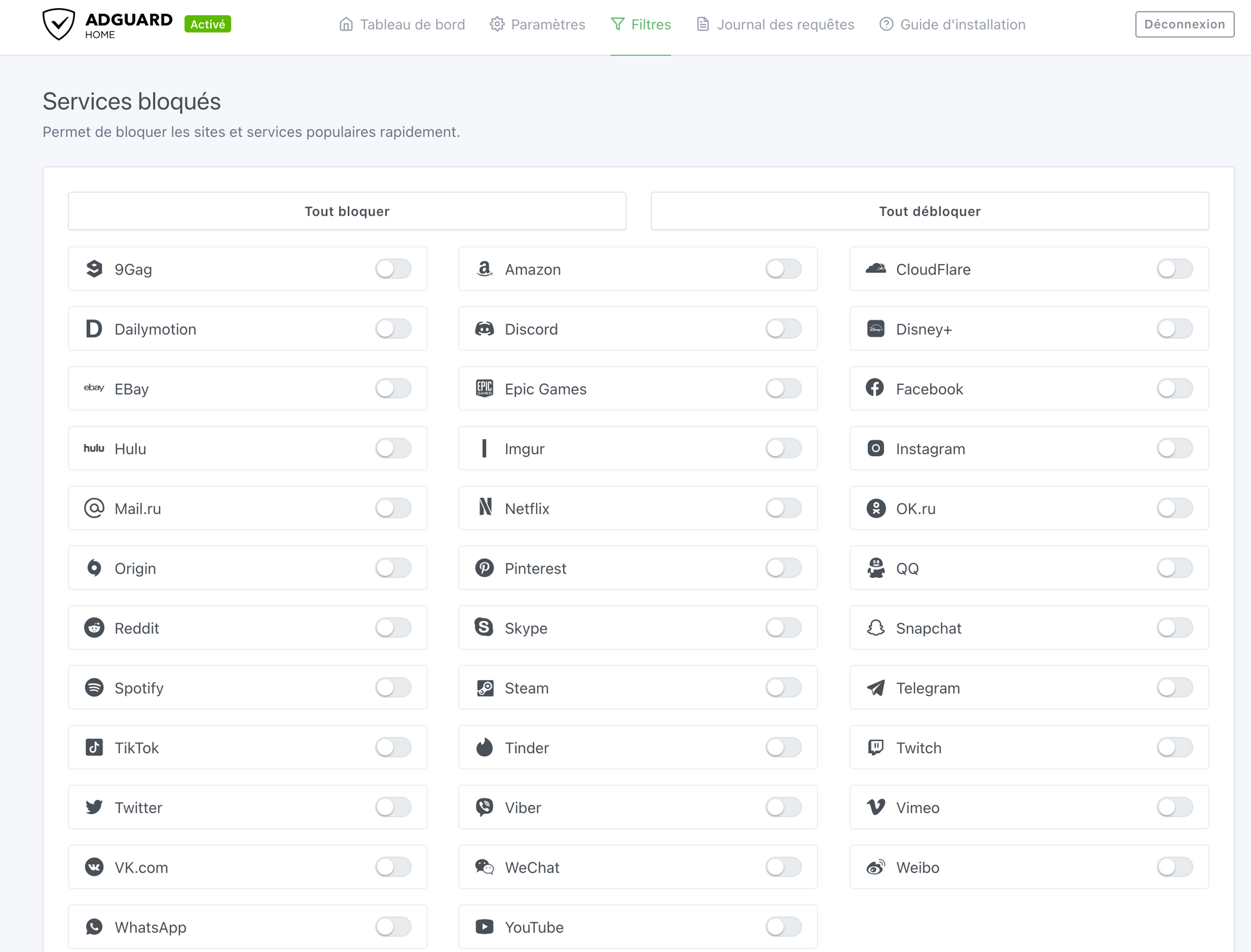The height and width of the screenshot is (952, 1251).
Task: Toggle blocking for 9Gag
Action: (x=393, y=269)
